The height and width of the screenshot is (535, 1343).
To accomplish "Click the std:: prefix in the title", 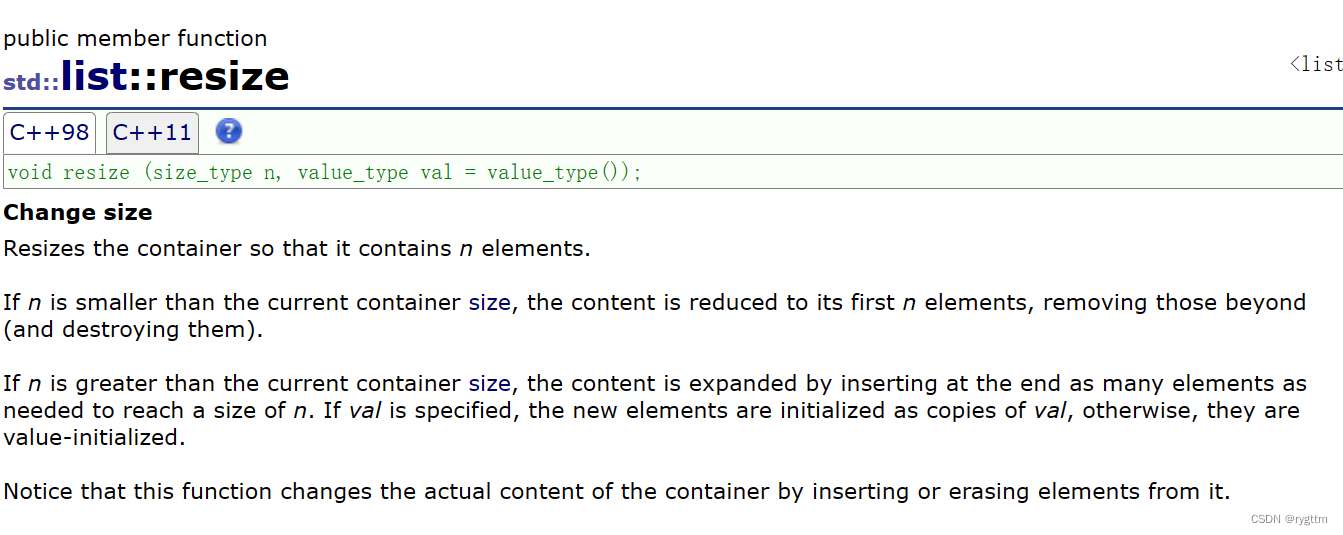I will tap(31, 82).
